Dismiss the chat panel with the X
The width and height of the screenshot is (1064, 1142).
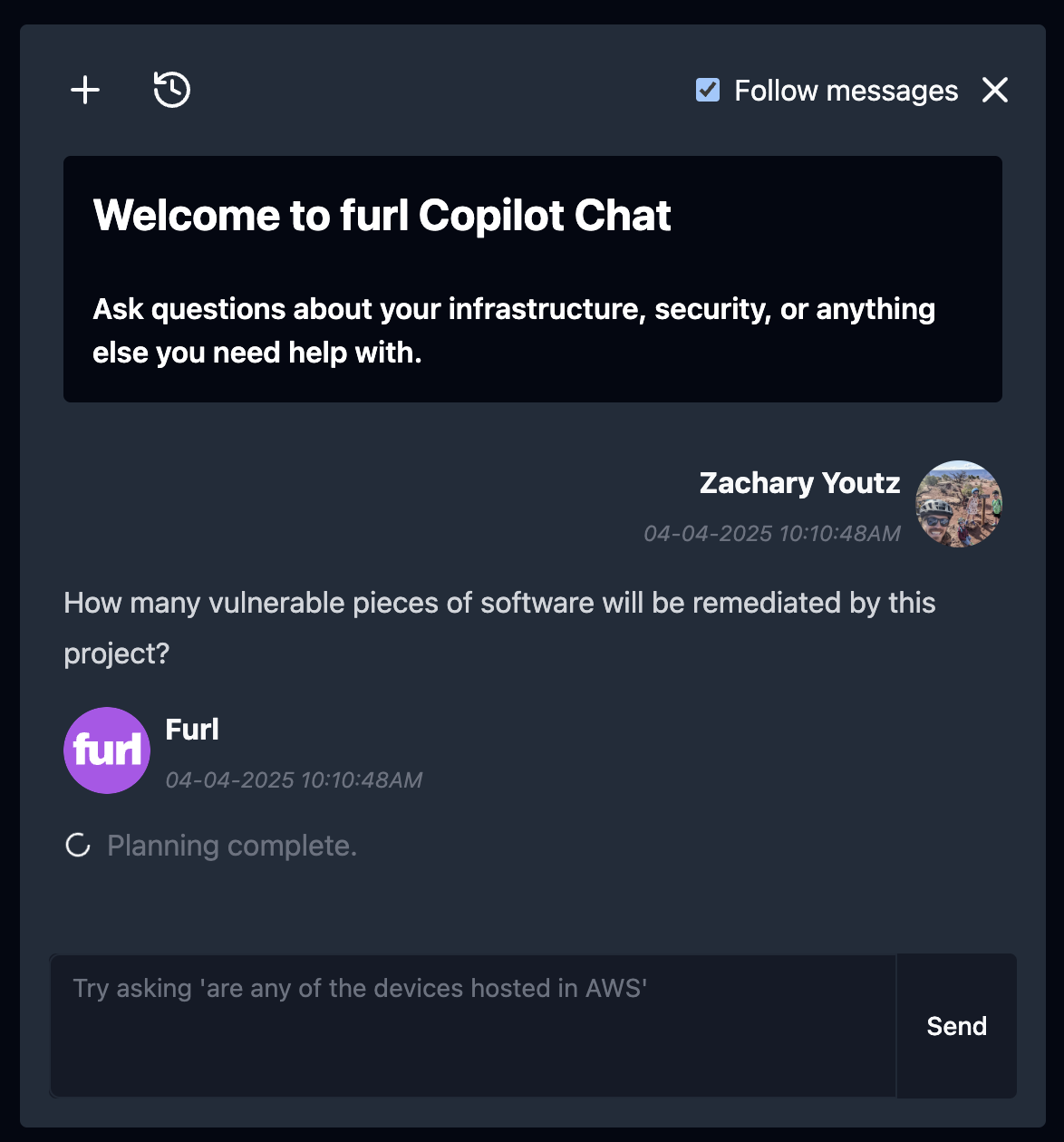click(x=994, y=90)
